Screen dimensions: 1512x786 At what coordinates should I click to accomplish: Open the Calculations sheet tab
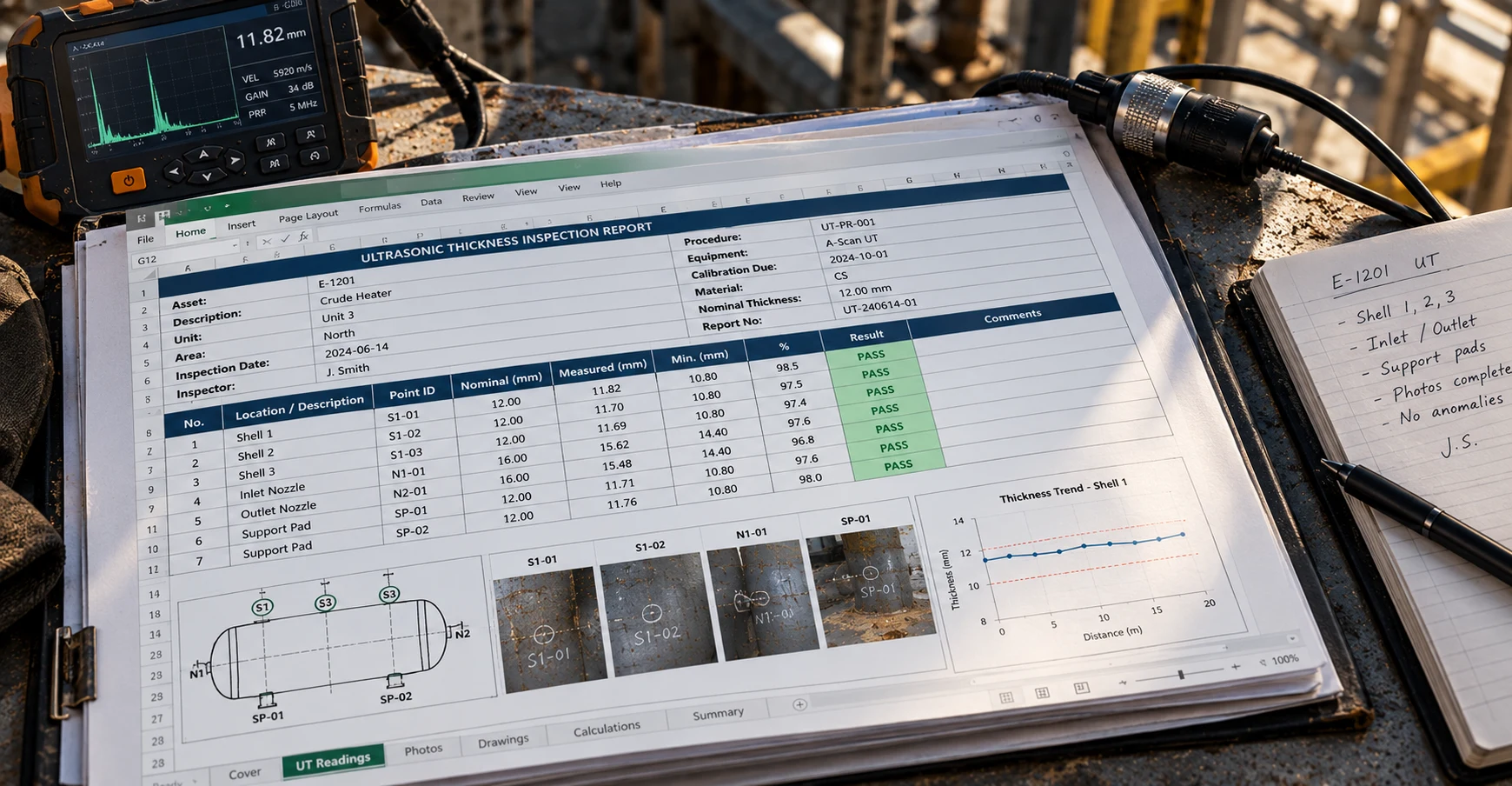(x=607, y=729)
